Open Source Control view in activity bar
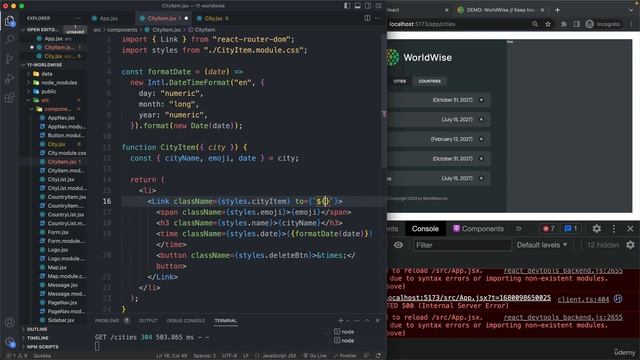Viewport: 640px width, 360px height. coord(9,59)
